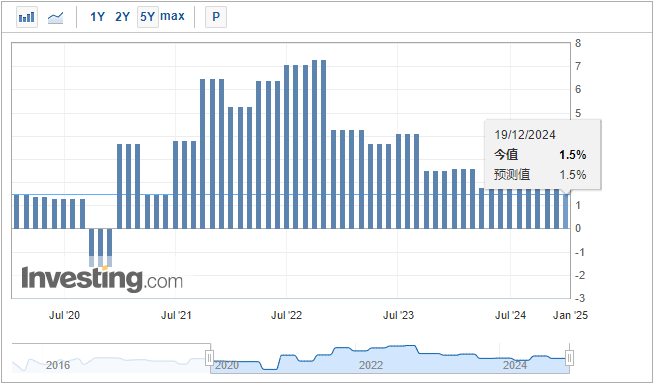Click the Jul '21 axis label
655x385 pixels.
(176, 315)
